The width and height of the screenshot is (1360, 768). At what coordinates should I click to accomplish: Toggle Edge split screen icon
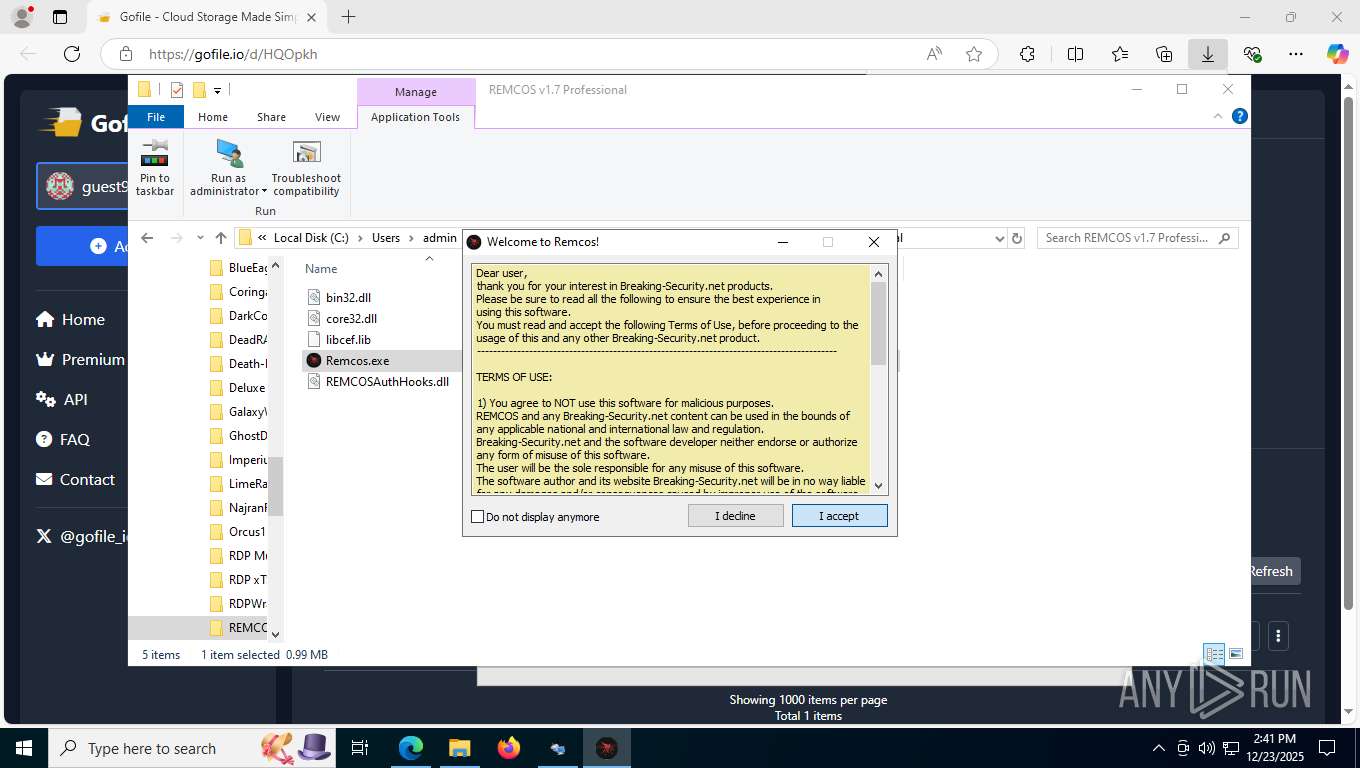[1075, 54]
